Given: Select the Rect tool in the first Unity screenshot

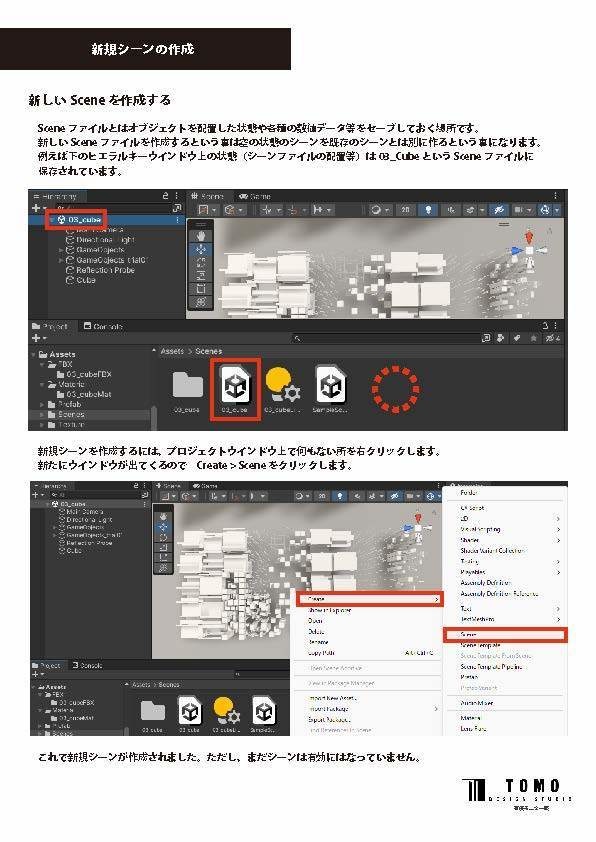Looking at the screenshot, I should click(201, 289).
